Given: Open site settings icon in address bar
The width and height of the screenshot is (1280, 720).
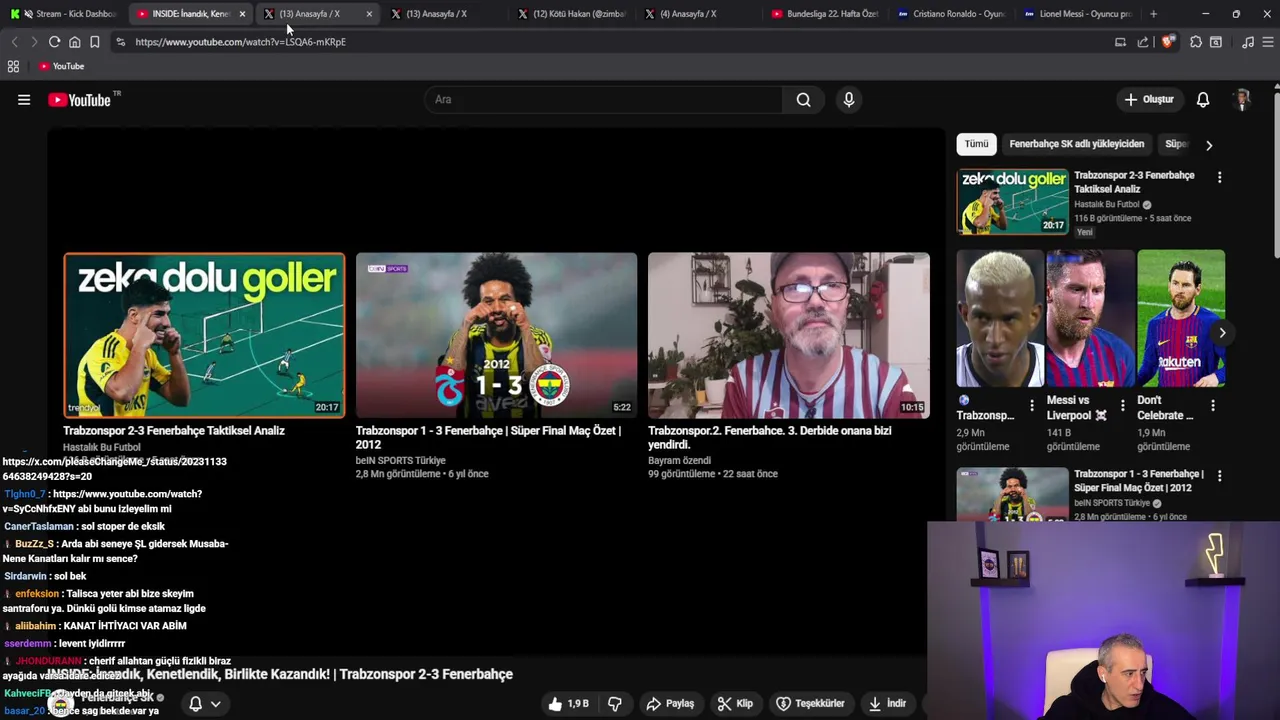Looking at the screenshot, I should coord(120,42).
